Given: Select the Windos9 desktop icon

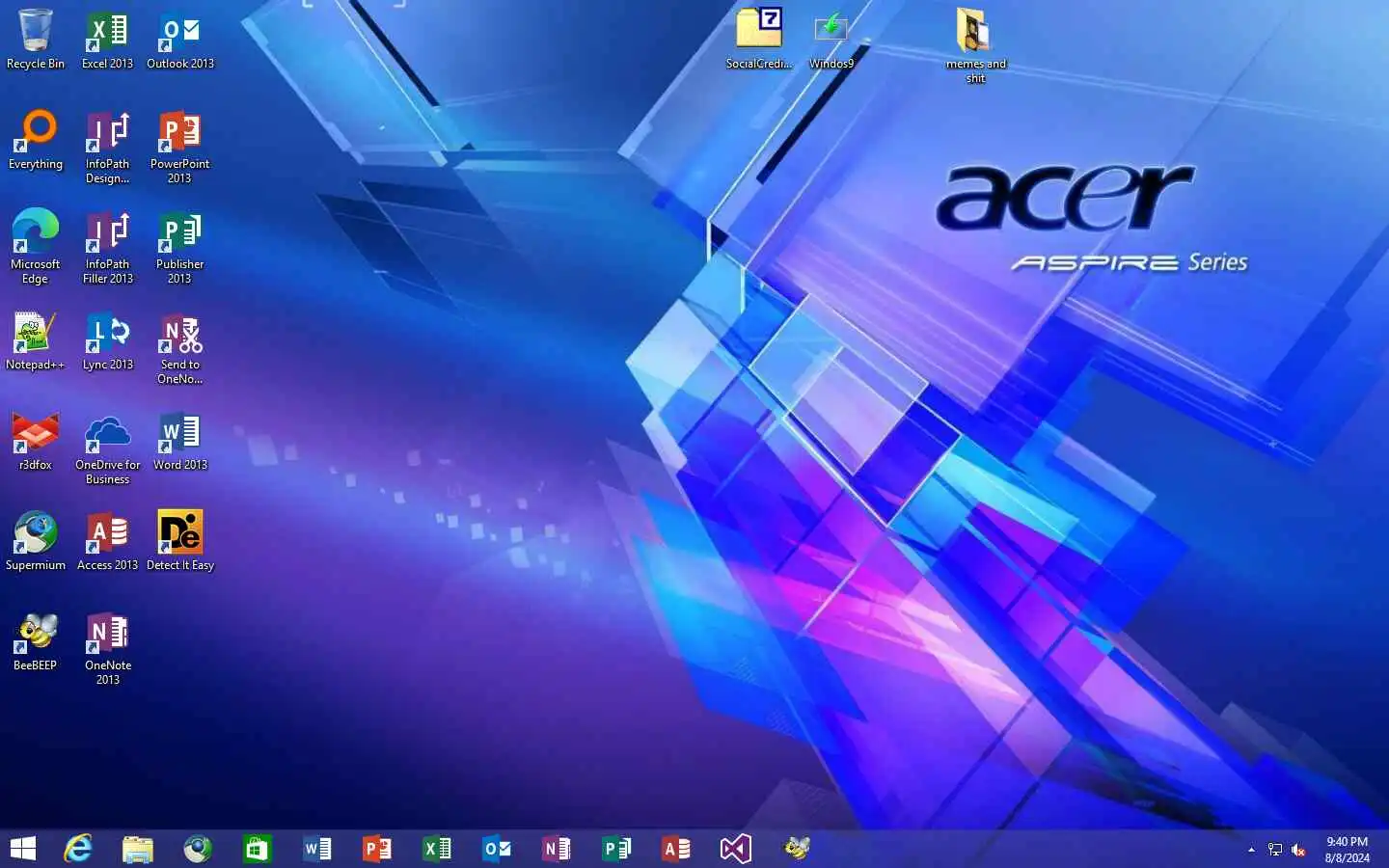Looking at the screenshot, I should point(831,39).
